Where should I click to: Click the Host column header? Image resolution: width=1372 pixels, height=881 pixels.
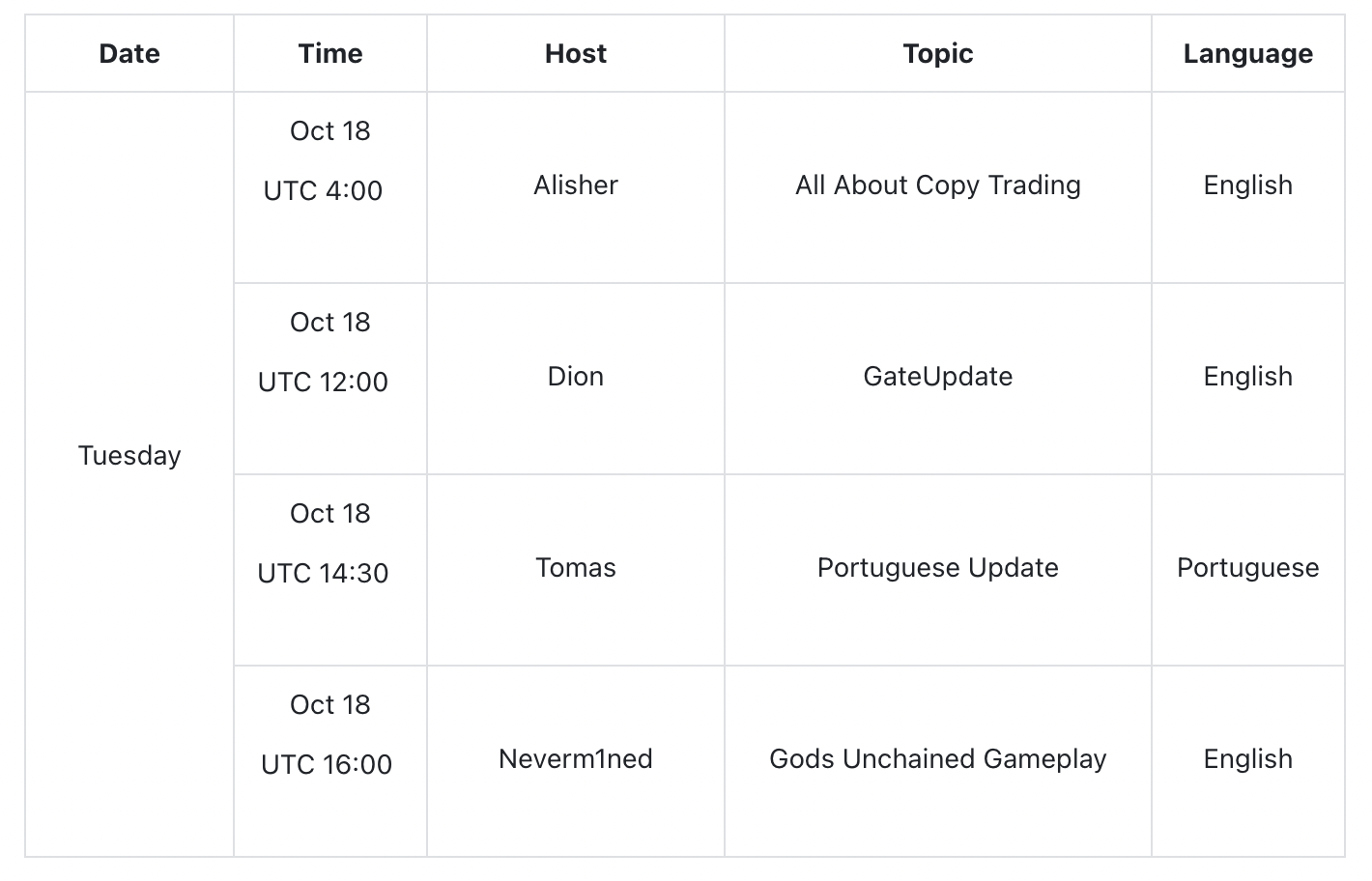click(576, 54)
